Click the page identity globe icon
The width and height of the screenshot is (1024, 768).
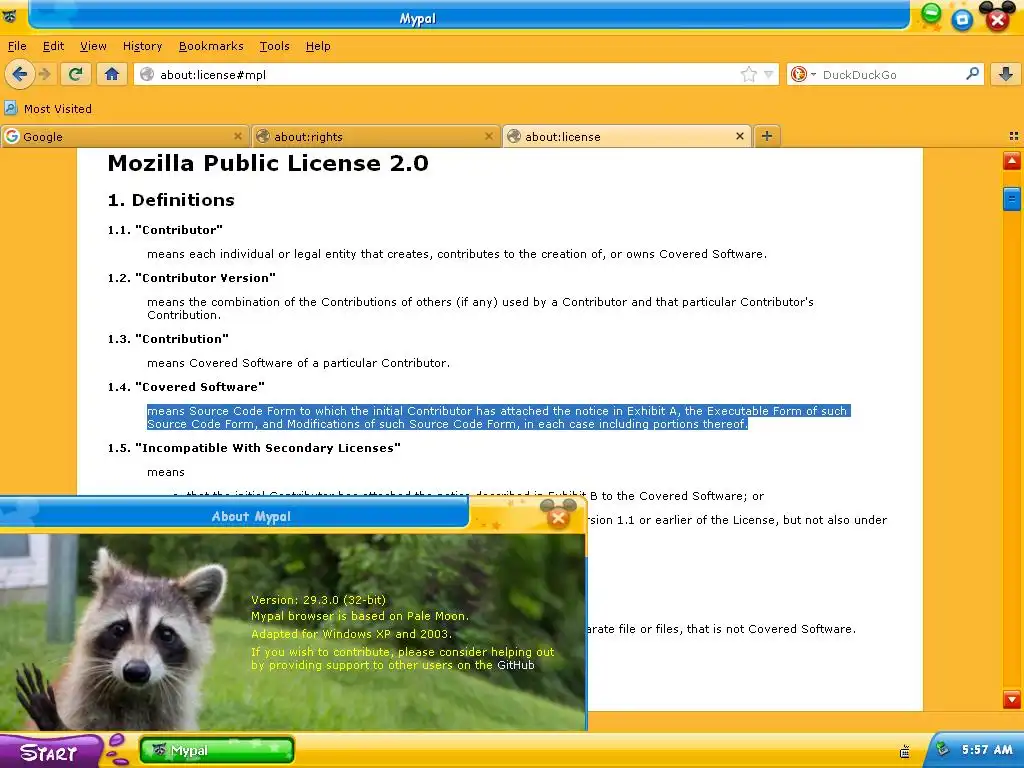click(x=147, y=74)
